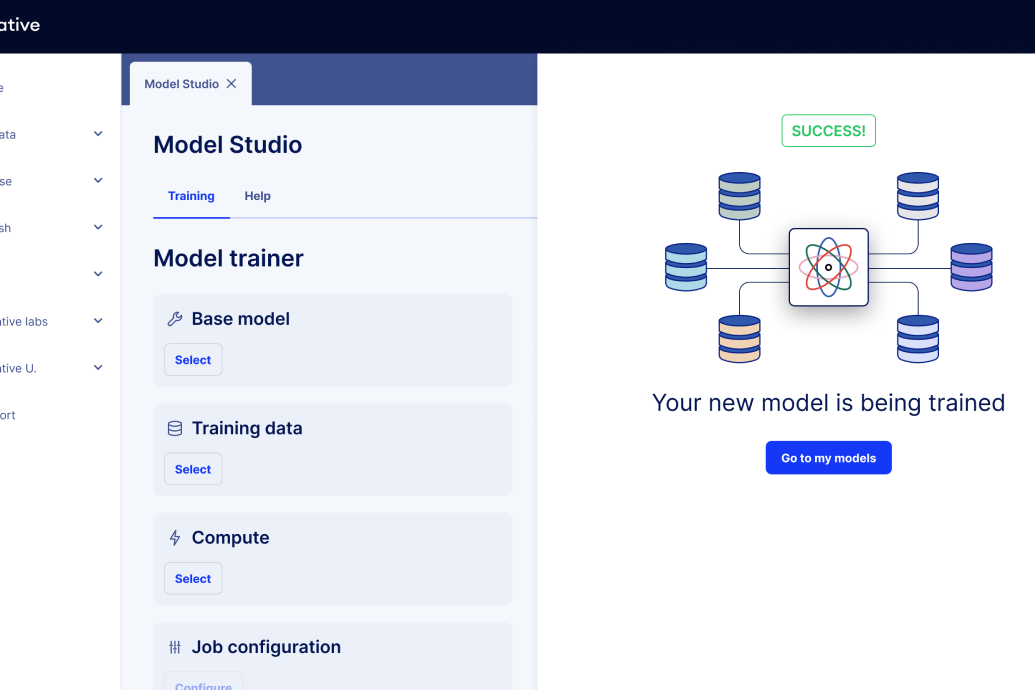Hit Select under Compute
This screenshot has height=690, width=1035.
coord(193,579)
